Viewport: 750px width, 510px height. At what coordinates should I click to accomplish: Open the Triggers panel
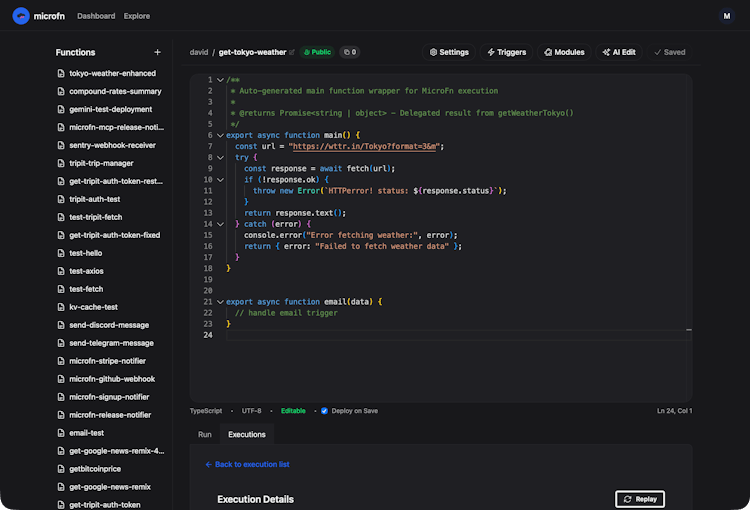click(507, 52)
